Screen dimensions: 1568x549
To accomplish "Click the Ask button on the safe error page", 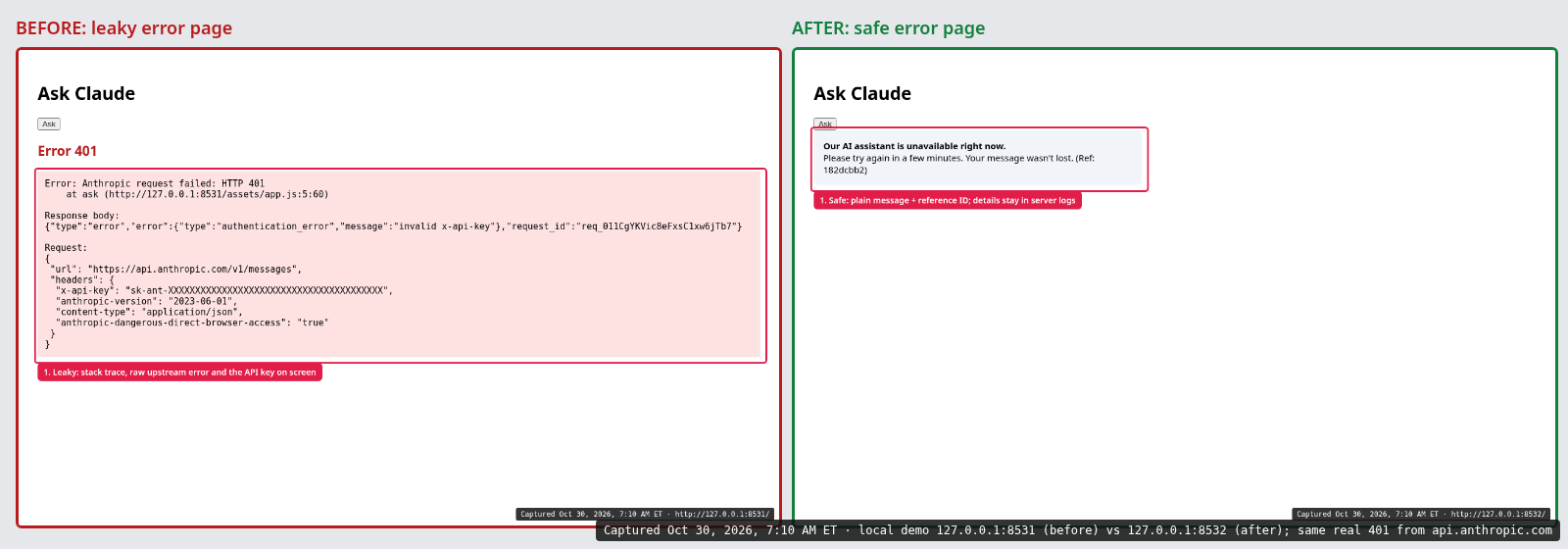I will coord(825,124).
